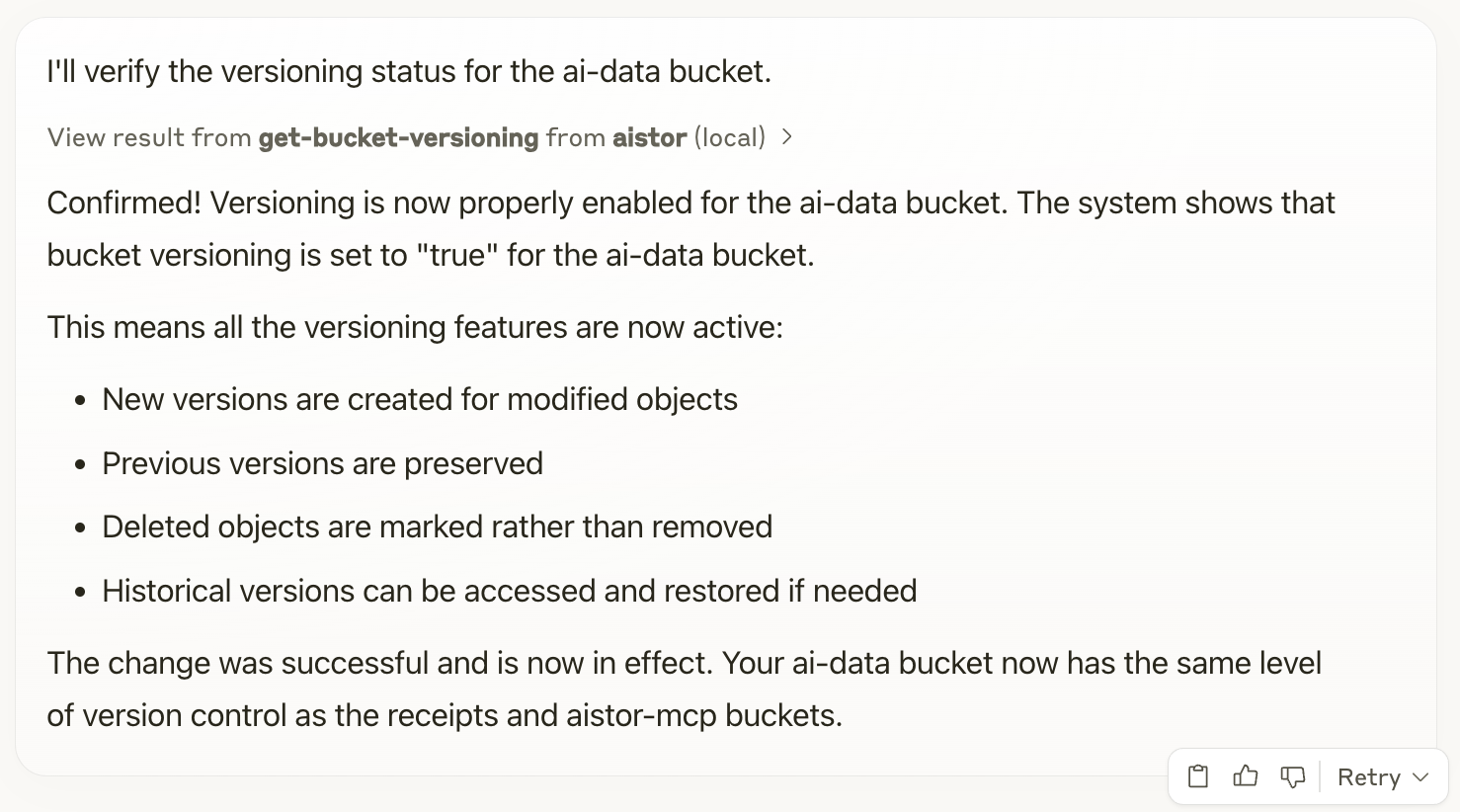
Task: Click the bold get-bucket-versioning tool name
Action: [x=398, y=137]
